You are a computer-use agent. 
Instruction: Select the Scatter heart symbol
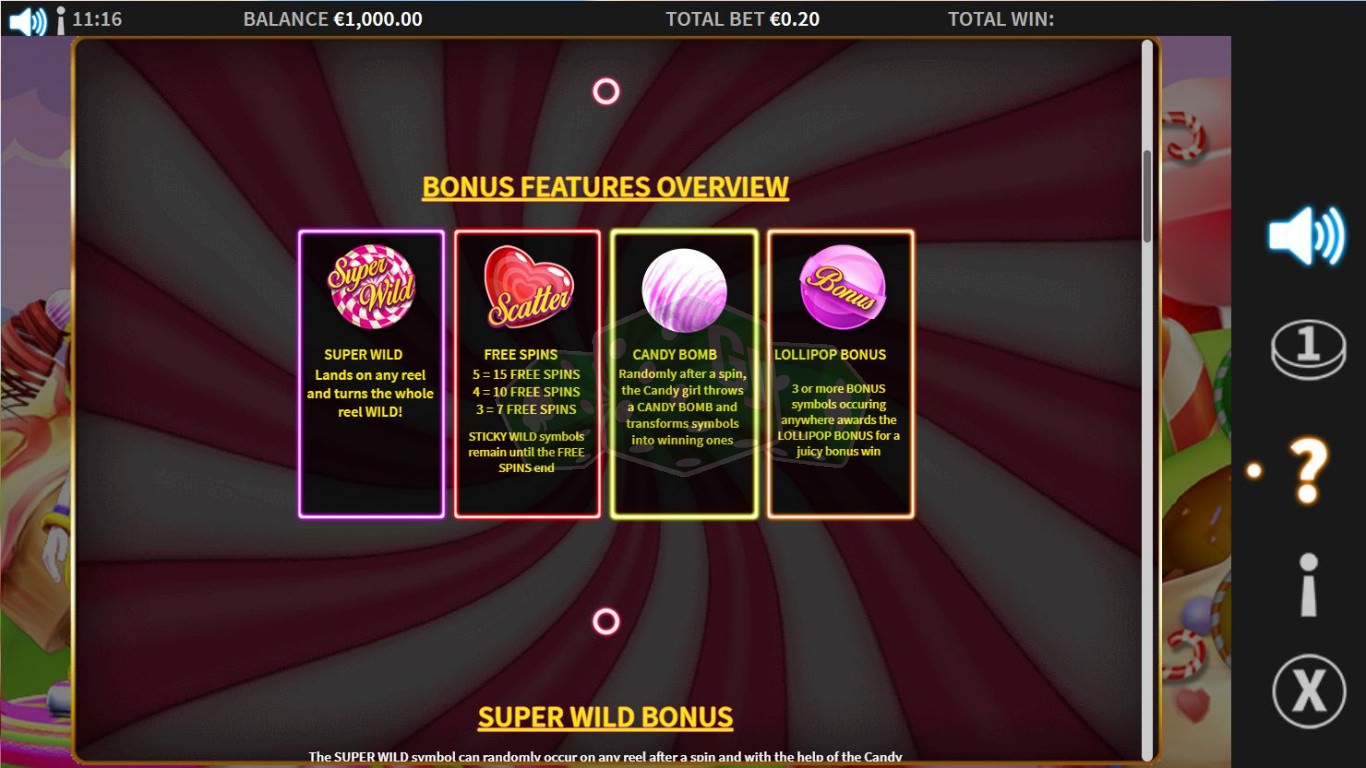528,287
